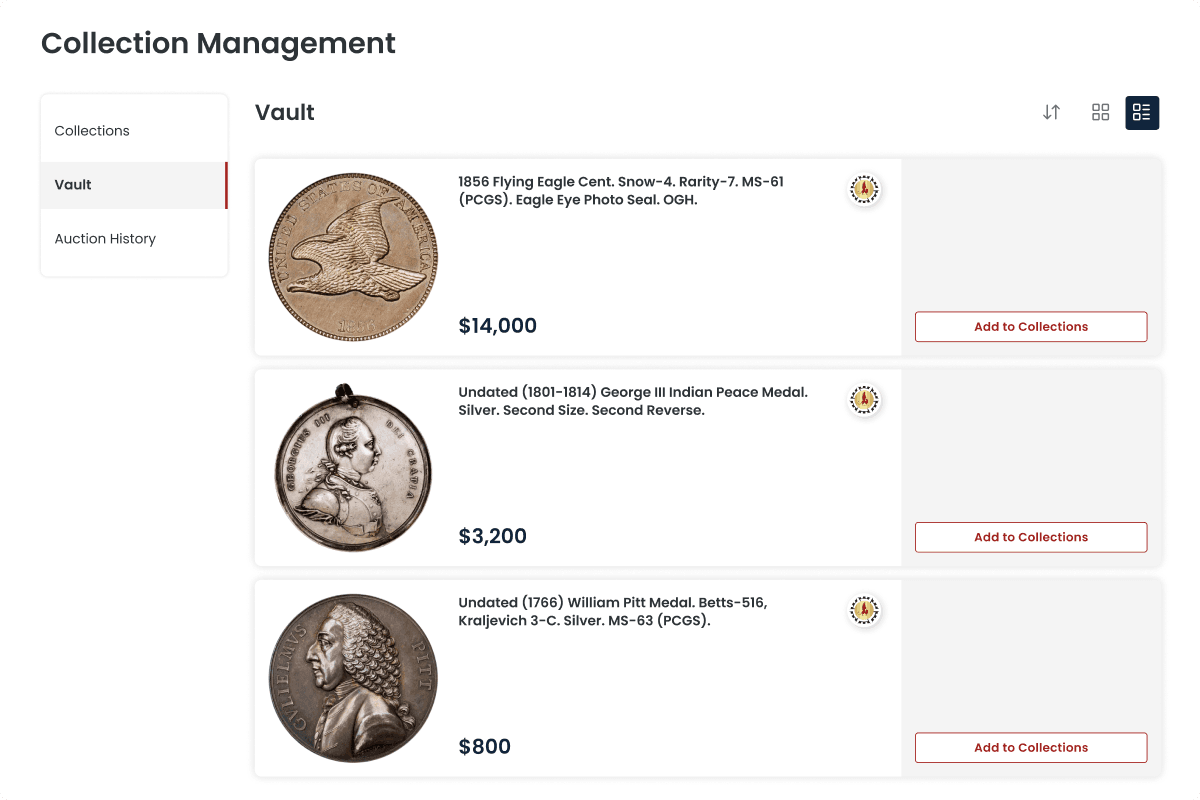Select the list view layout icon
Viewport: 1200px width, 800px height.
[1142, 113]
